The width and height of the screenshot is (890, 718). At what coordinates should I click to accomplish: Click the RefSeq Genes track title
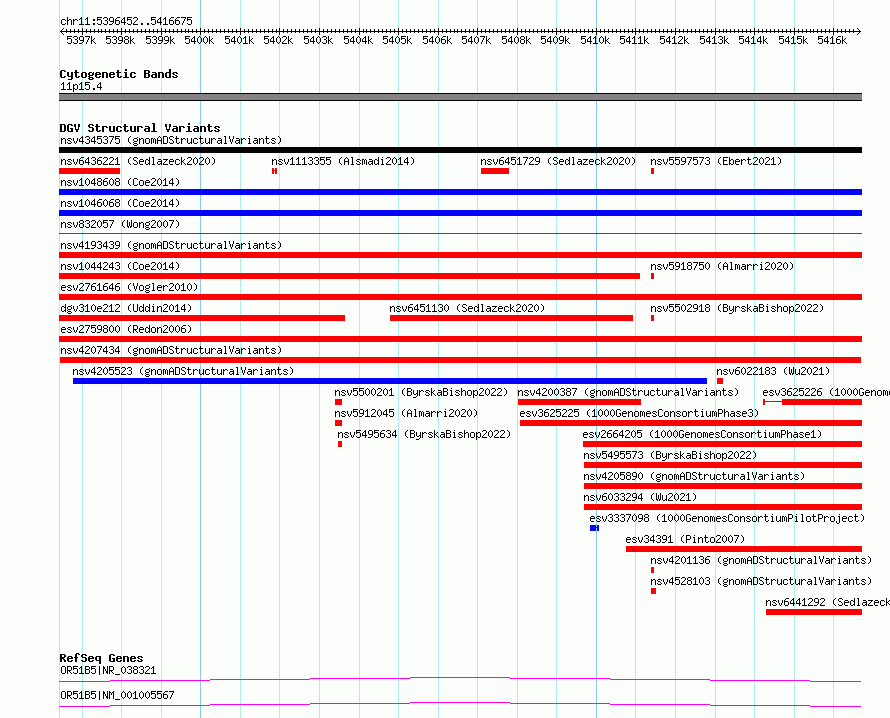(101, 658)
